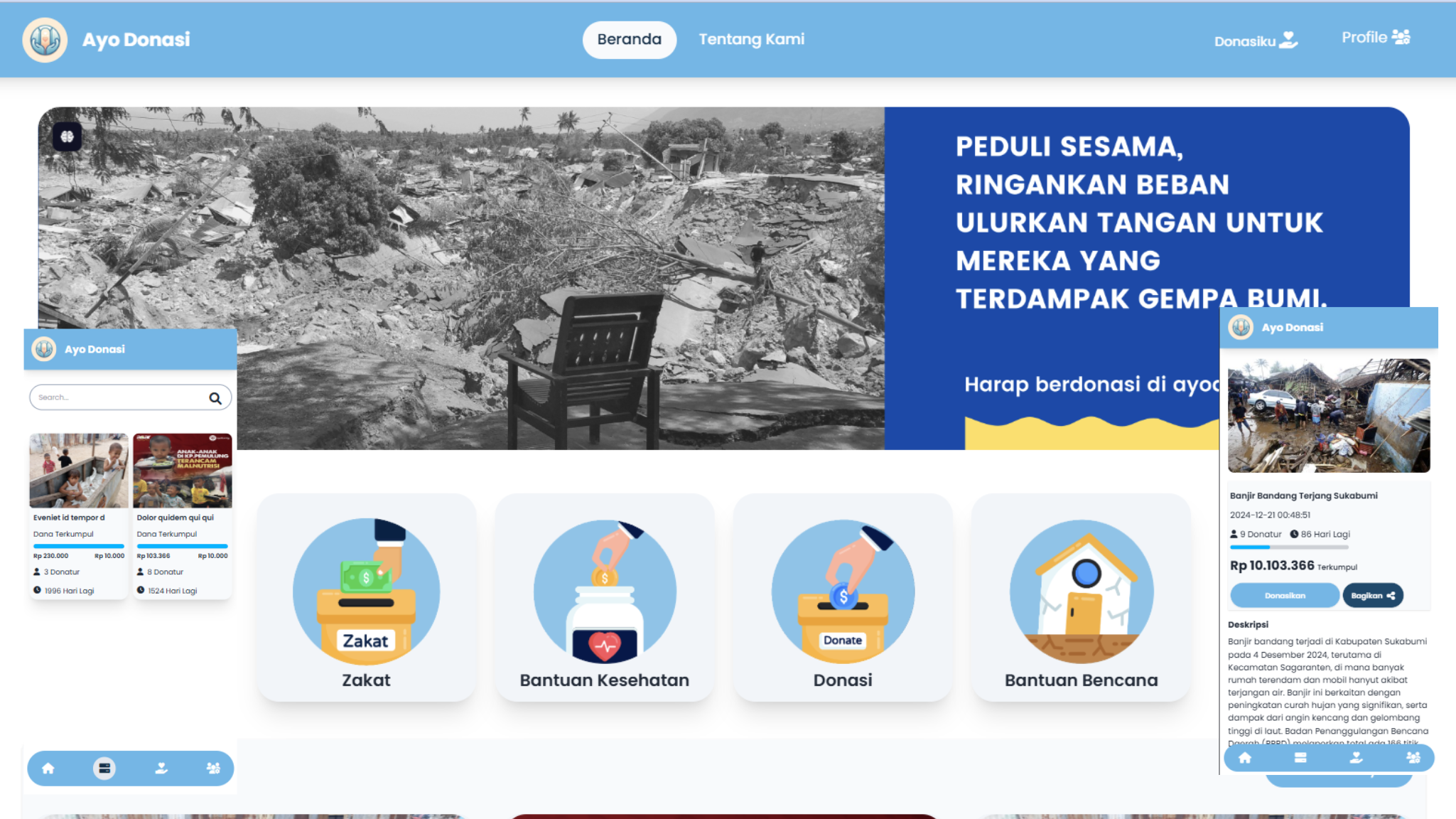Open Profile people icon in navbar
The width and height of the screenshot is (1456, 819).
[x=1401, y=37]
